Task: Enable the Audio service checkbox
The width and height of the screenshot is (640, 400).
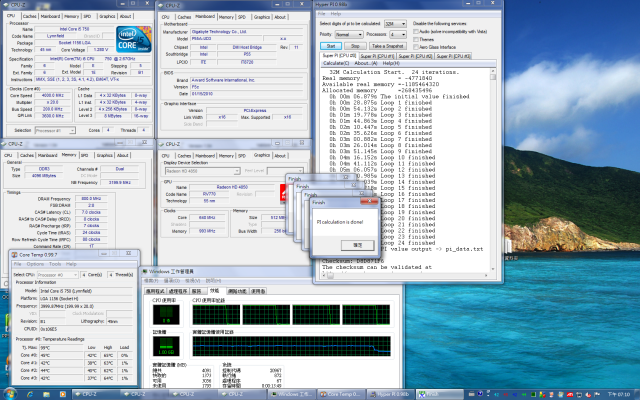Action: point(416,31)
